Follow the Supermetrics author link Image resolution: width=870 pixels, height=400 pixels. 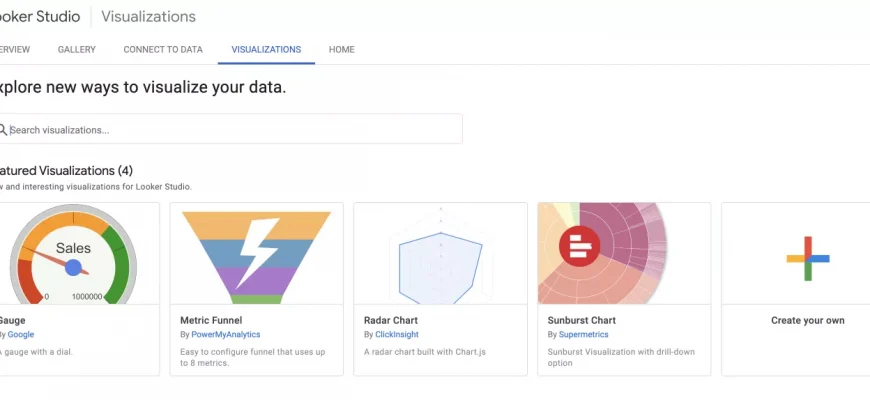click(x=583, y=334)
